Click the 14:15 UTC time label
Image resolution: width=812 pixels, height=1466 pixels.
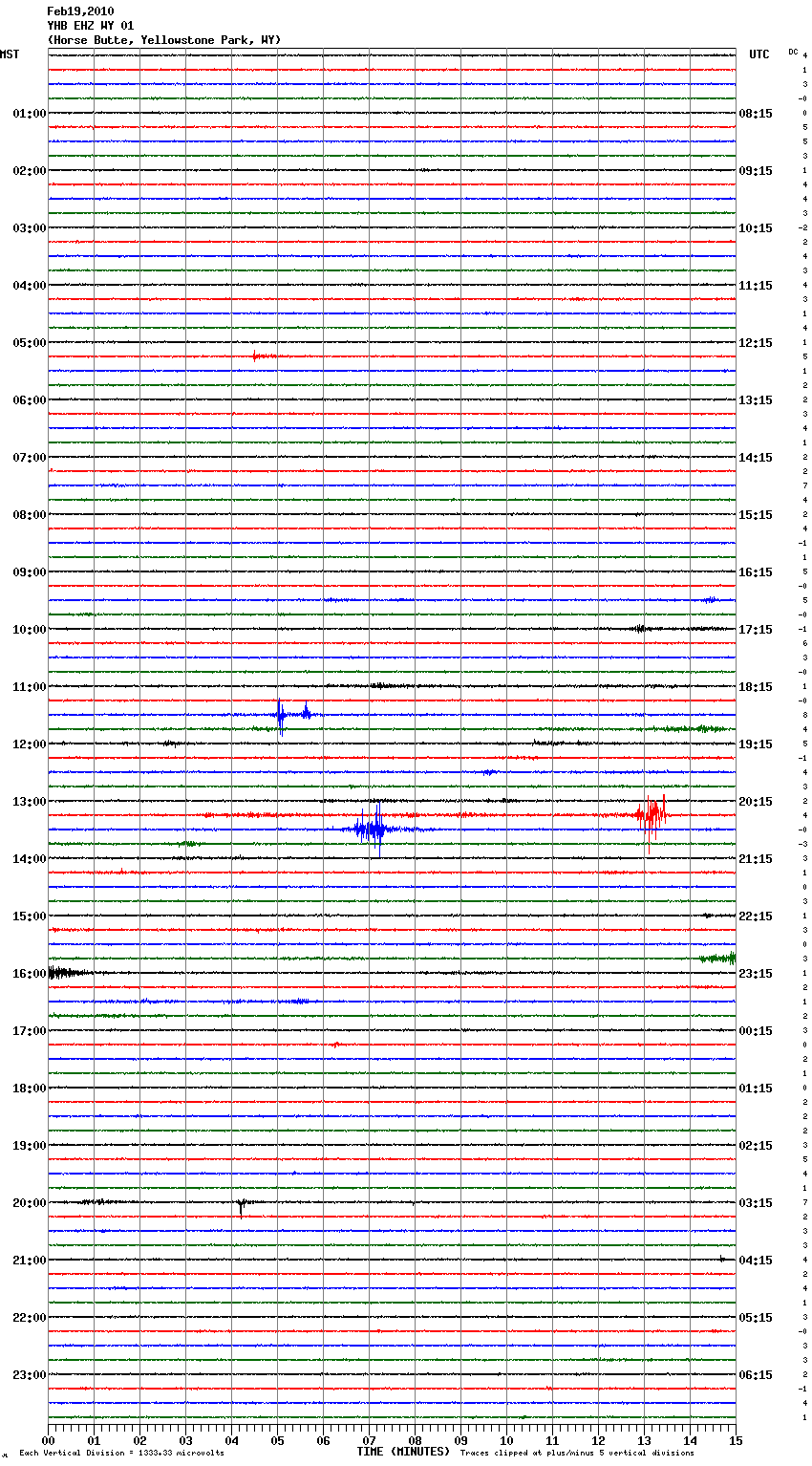pos(756,458)
